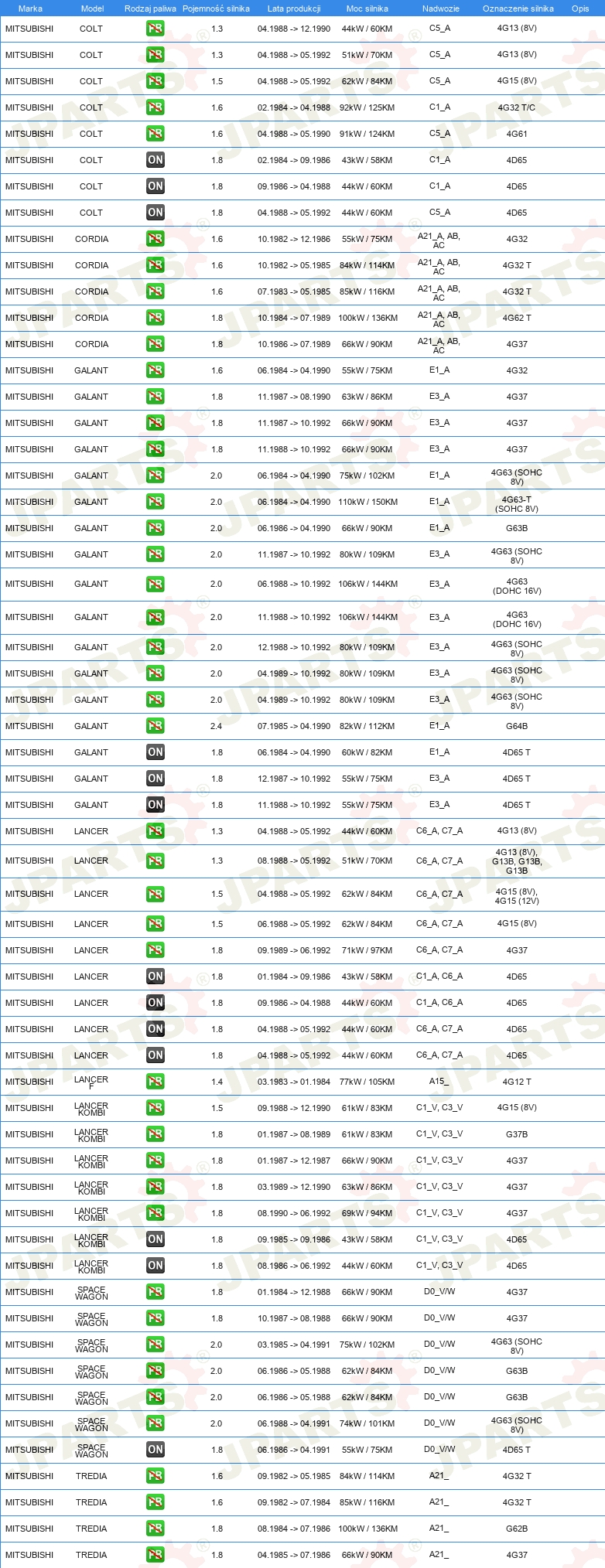Image resolution: width=605 pixels, height=1568 pixels.
Task: Click the capacity value '2.4'
Action: (x=216, y=726)
